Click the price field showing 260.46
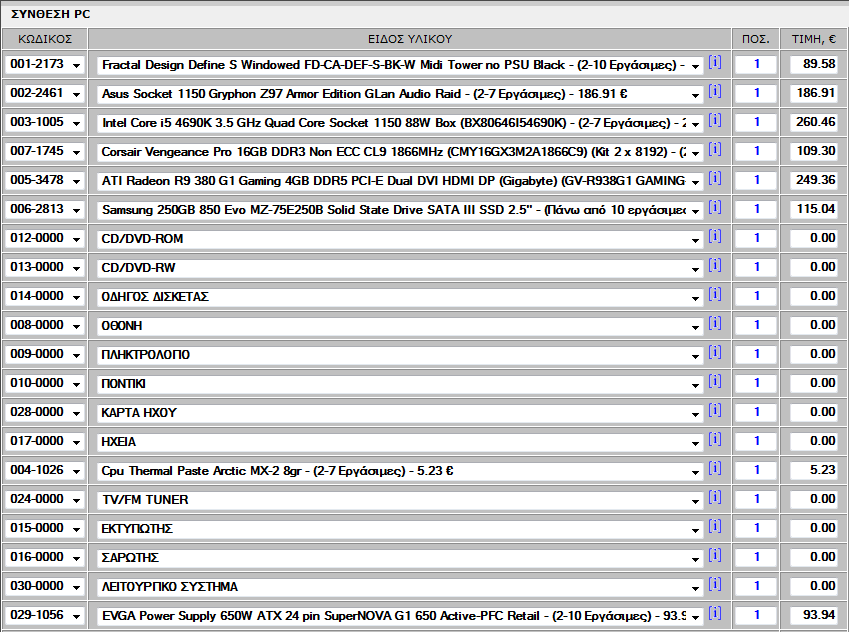This screenshot has height=632, width=849. pyautogui.click(x=814, y=122)
